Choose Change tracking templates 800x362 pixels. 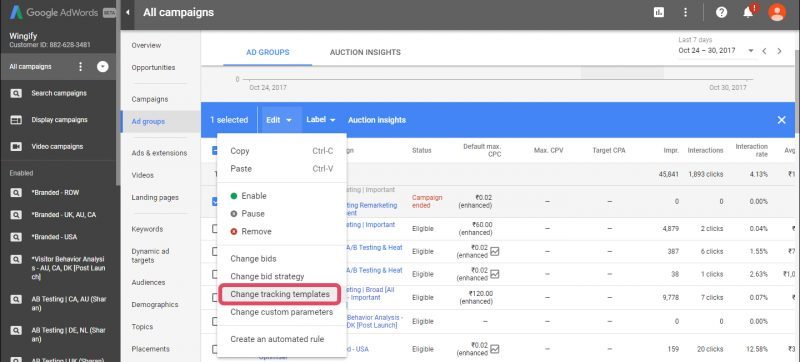(x=280, y=294)
